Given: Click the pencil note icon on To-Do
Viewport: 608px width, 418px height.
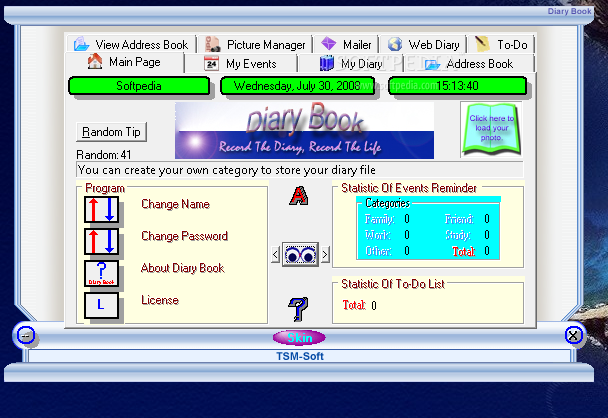Looking at the screenshot, I should 482,43.
